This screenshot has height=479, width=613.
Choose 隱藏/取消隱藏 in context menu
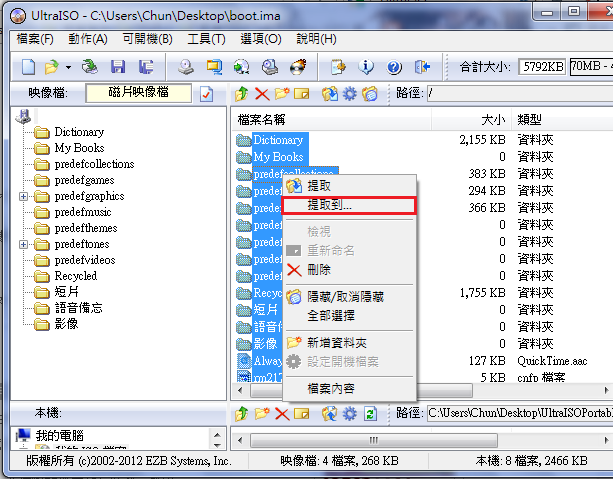tap(350, 297)
